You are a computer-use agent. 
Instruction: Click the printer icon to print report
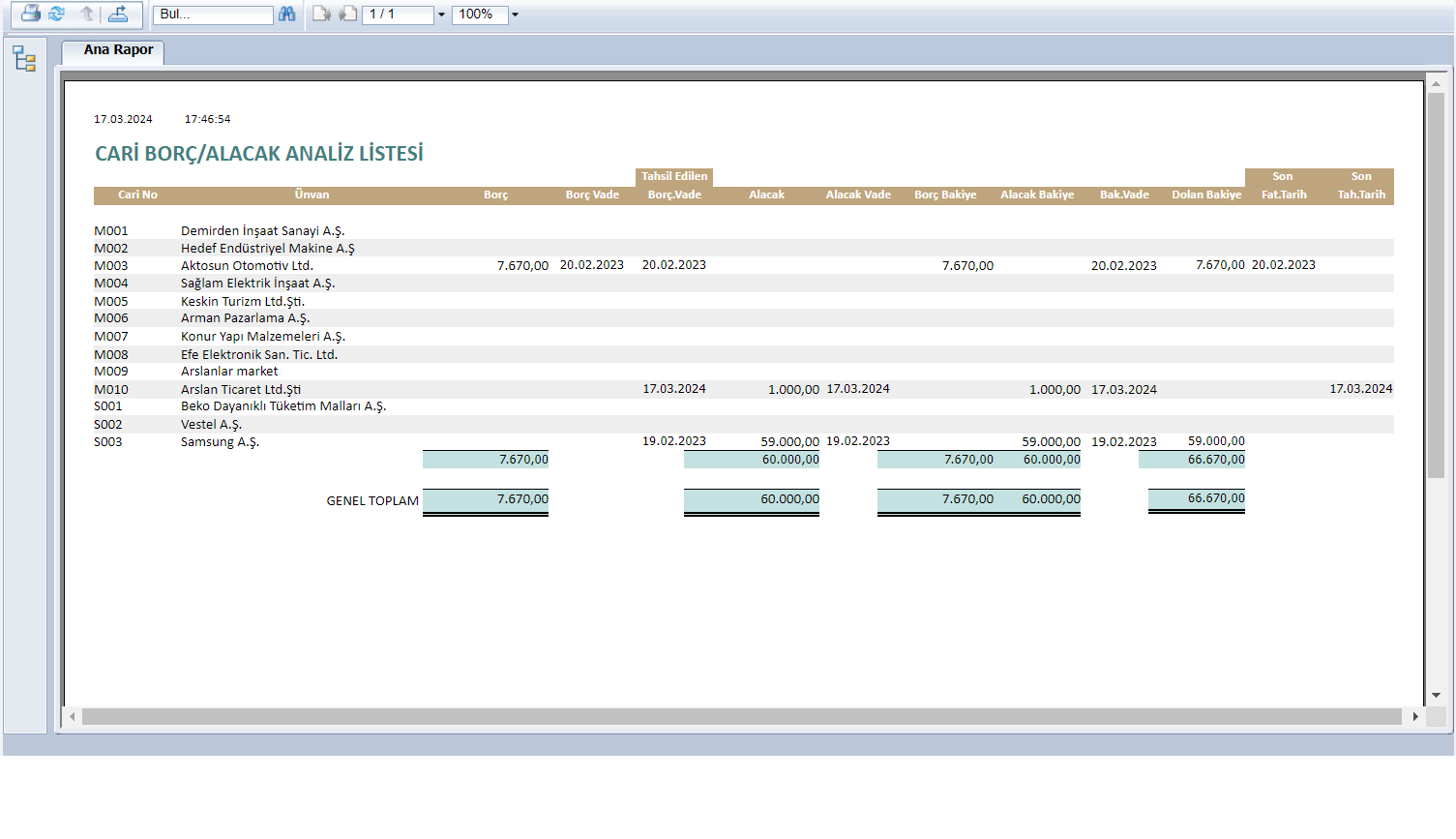tap(31, 14)
